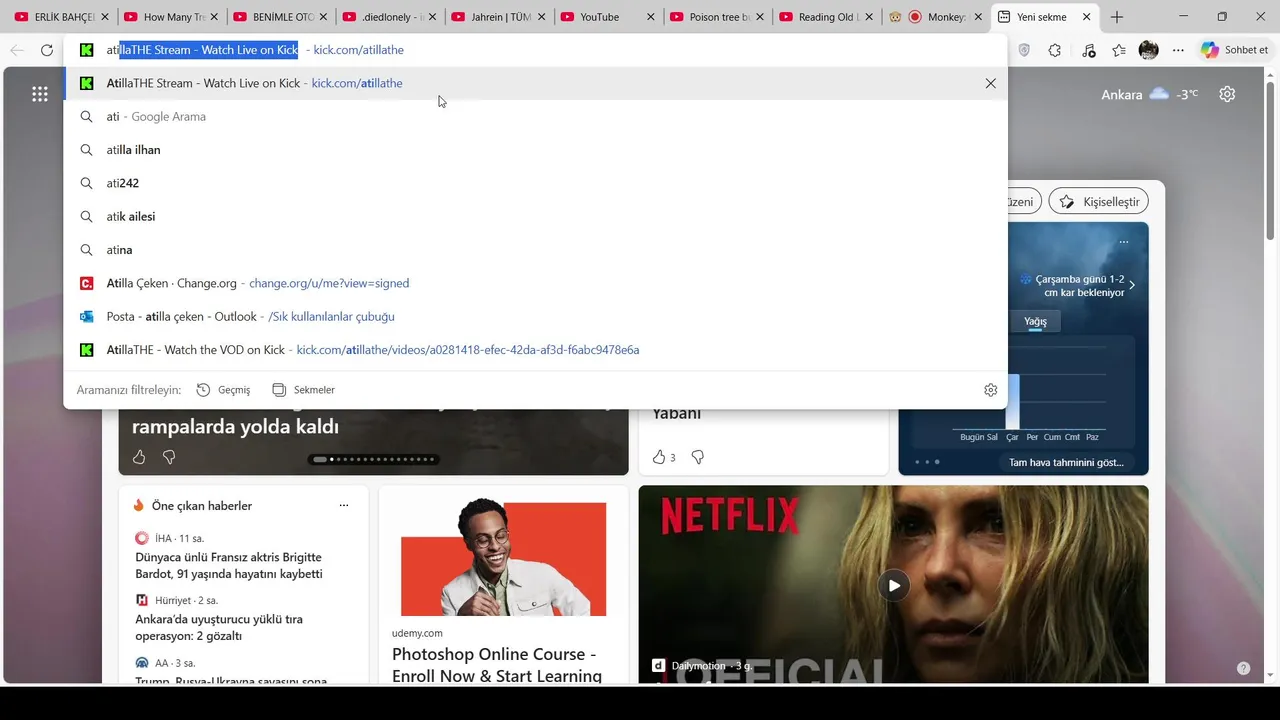
Task: Select the ati242 search suggestion
Action: click(x=535, y=183)
